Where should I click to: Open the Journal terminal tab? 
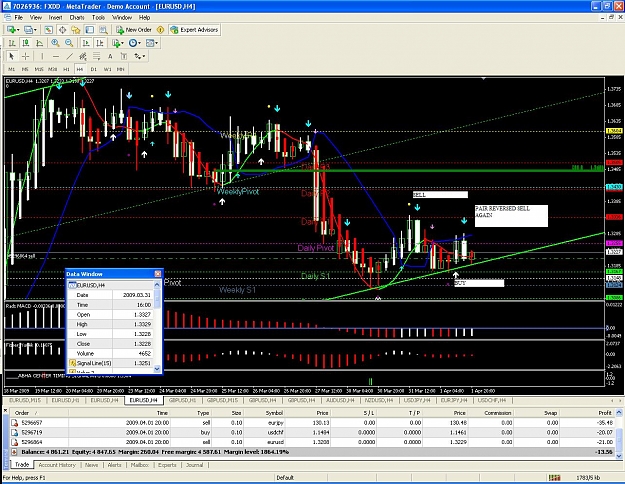click(x=195, y=465)
